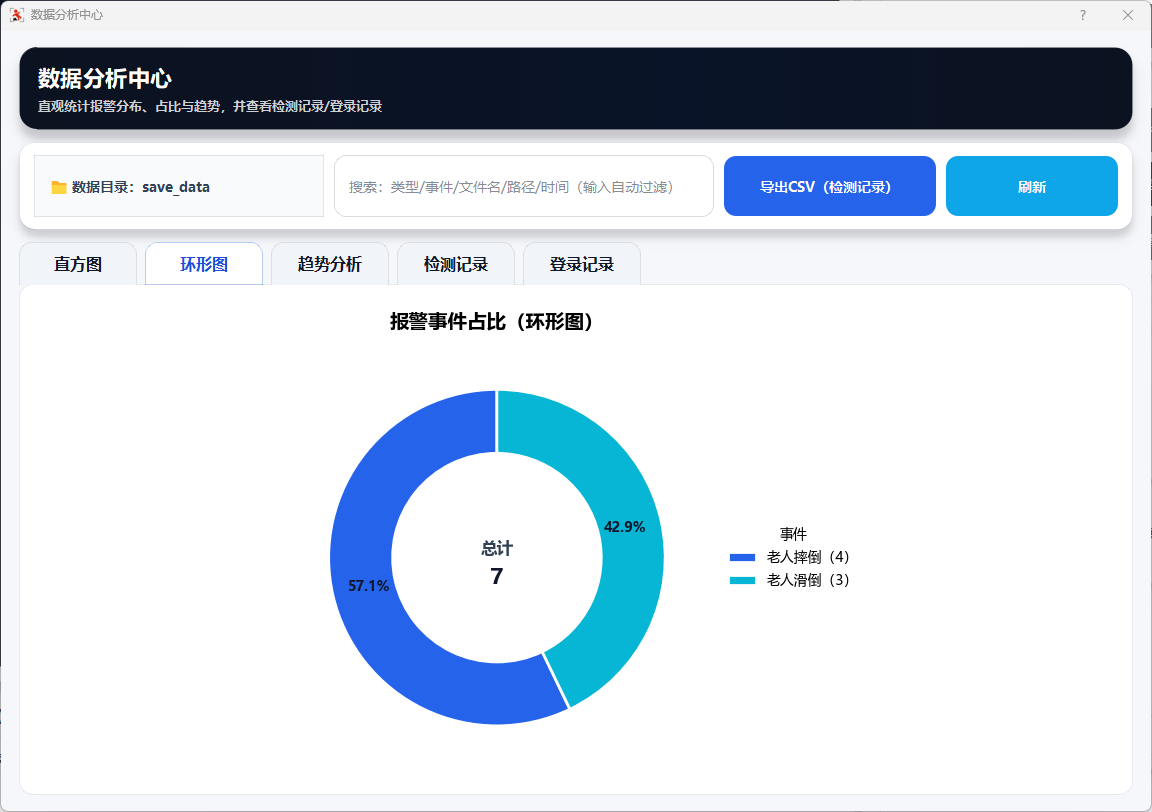Screen dimensions: 1152x812
Task: Switch to the 直方图 tab
Action: click(x=78, y=265)
